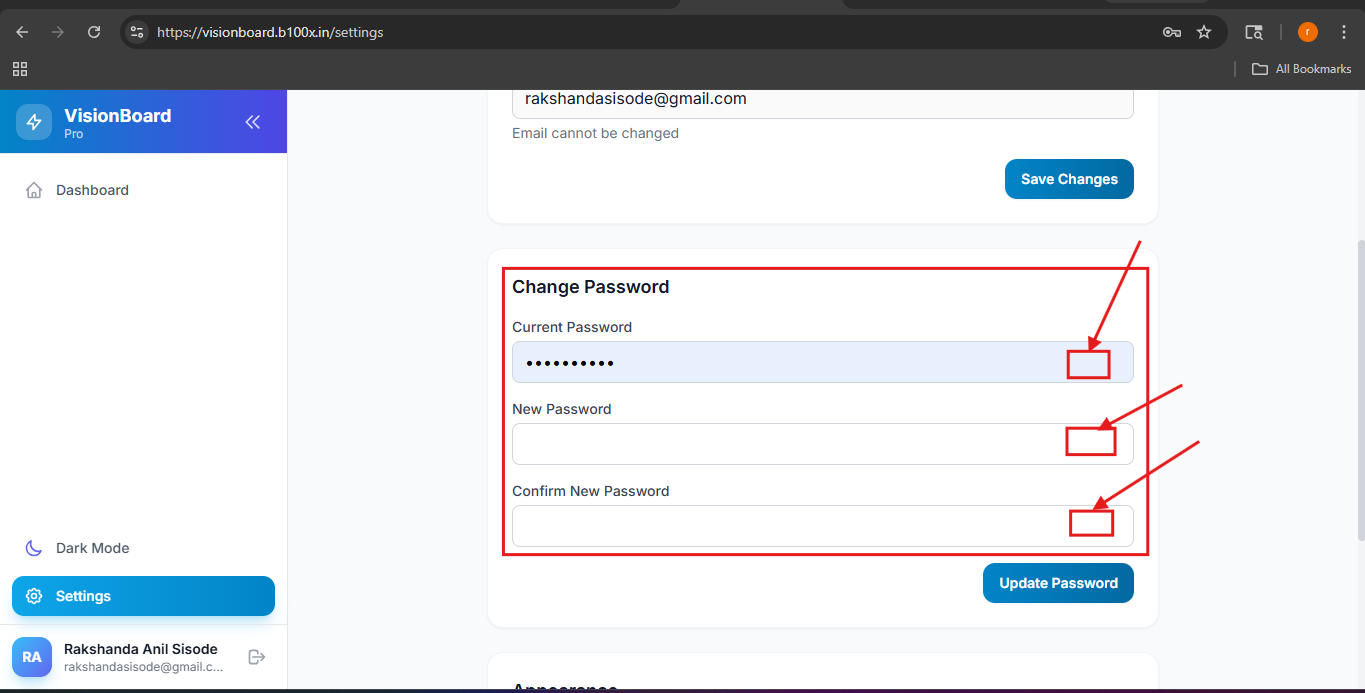
Task: Click the browser reload icon
Action: click(x=94, y=32)
